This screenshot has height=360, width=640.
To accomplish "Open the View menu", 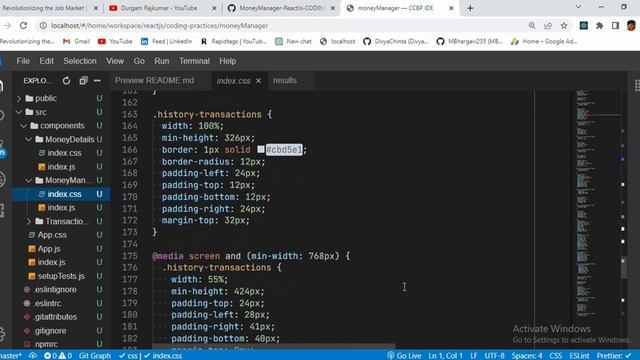I will click(115, 61).
